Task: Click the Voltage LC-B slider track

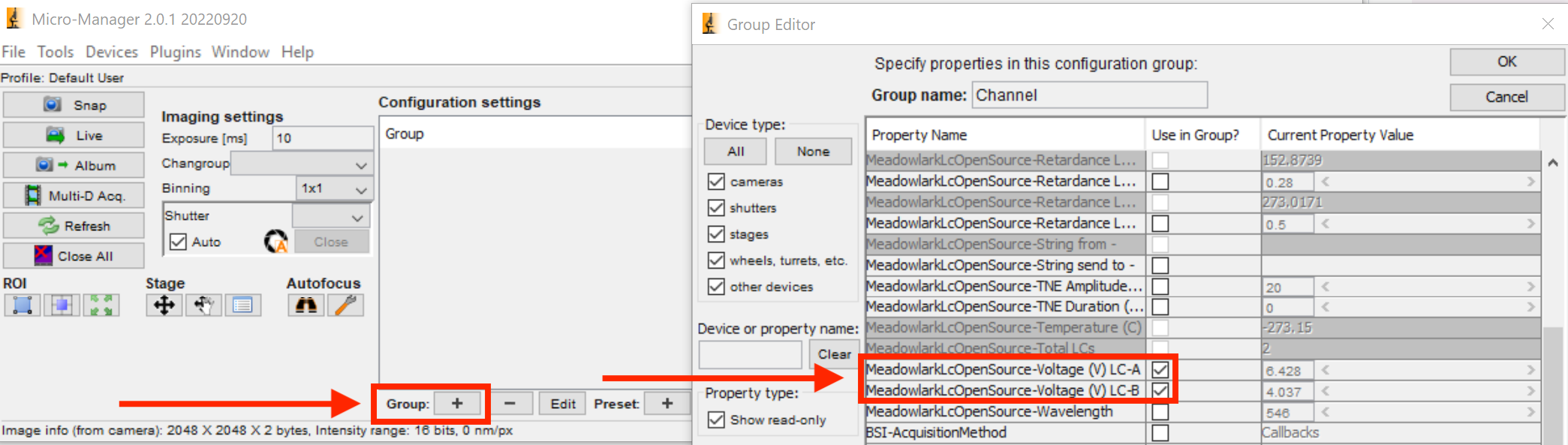Action: tap(1428, 391)
